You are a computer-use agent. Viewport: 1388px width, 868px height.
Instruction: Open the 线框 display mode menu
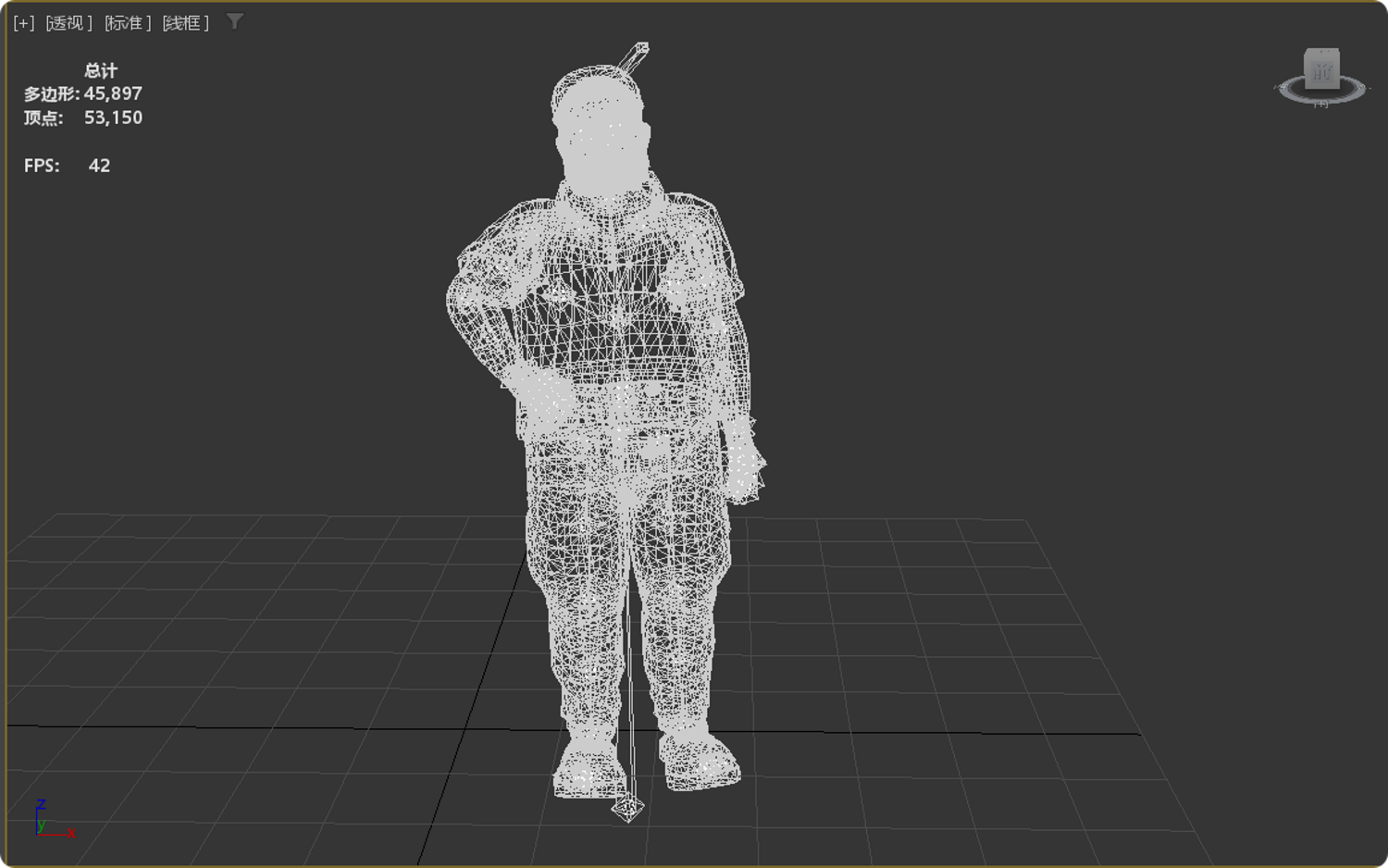click(x=185, y=23)
